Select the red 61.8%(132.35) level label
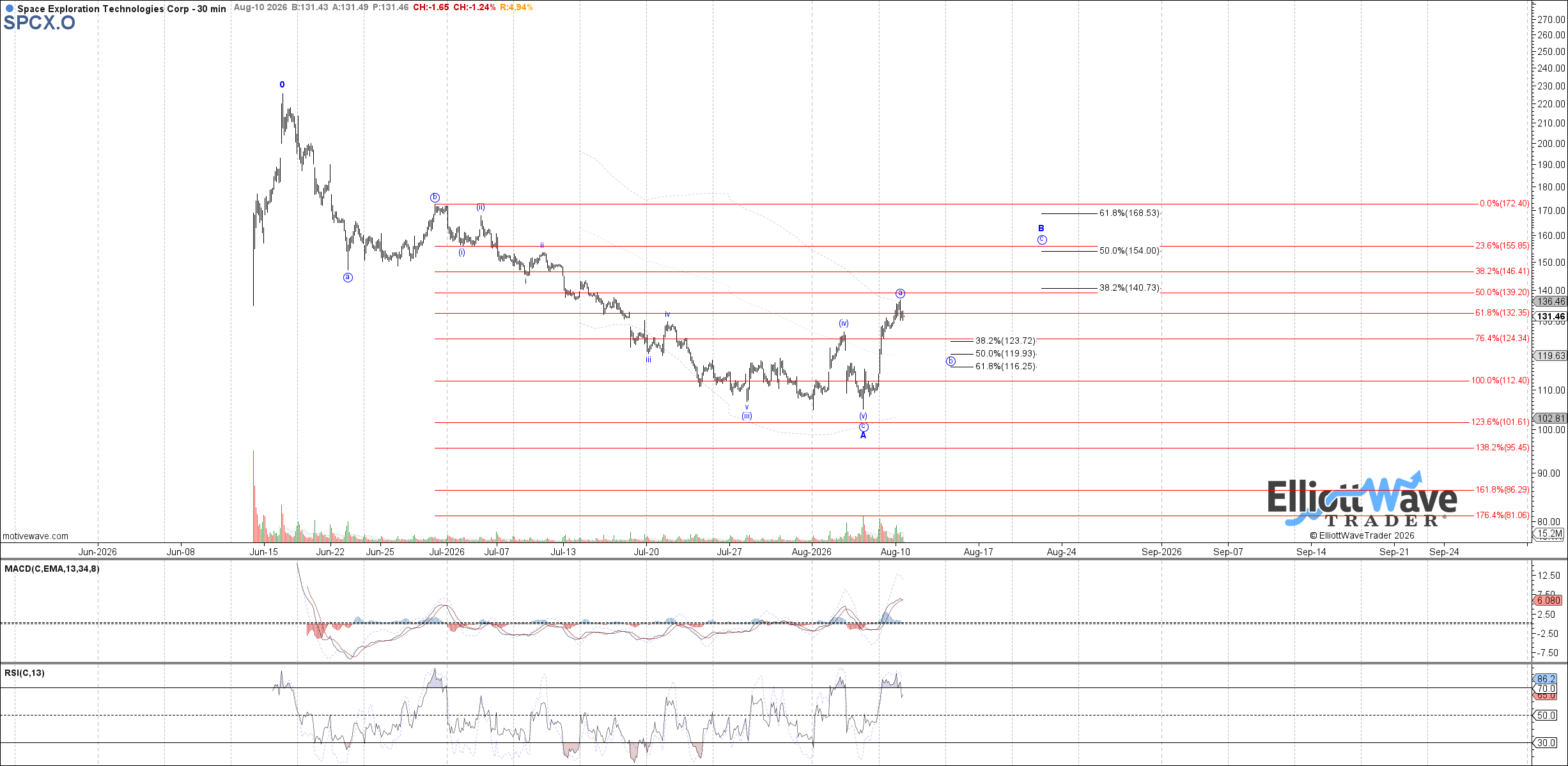Viewport: 1568px width, 766px height. [1502, 313]
